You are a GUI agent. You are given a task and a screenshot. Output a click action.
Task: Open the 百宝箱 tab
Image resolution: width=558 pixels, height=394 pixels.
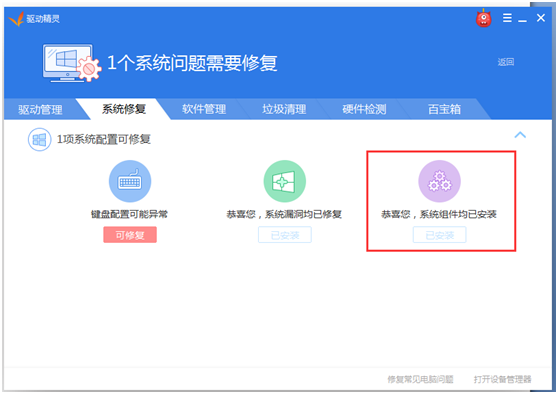pos(444,109)
